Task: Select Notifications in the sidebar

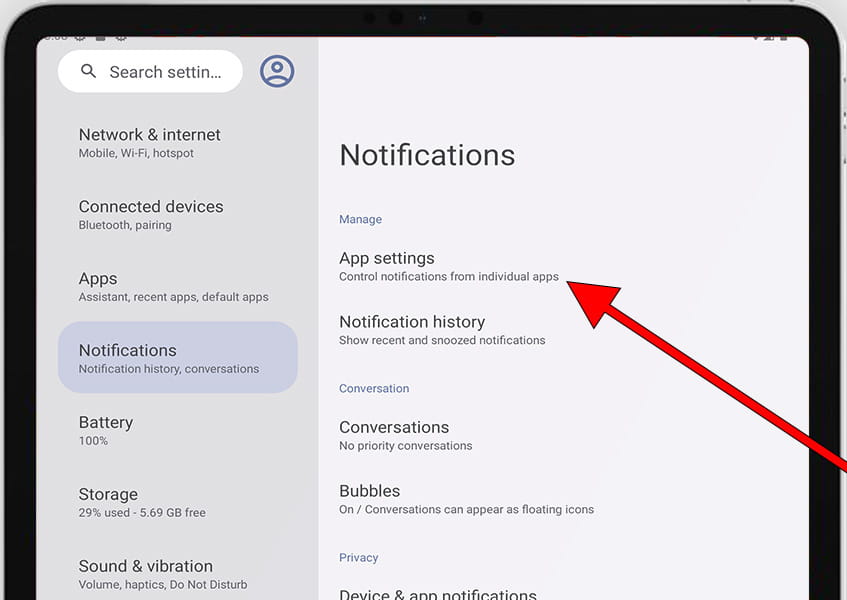Action: [177, 358]
